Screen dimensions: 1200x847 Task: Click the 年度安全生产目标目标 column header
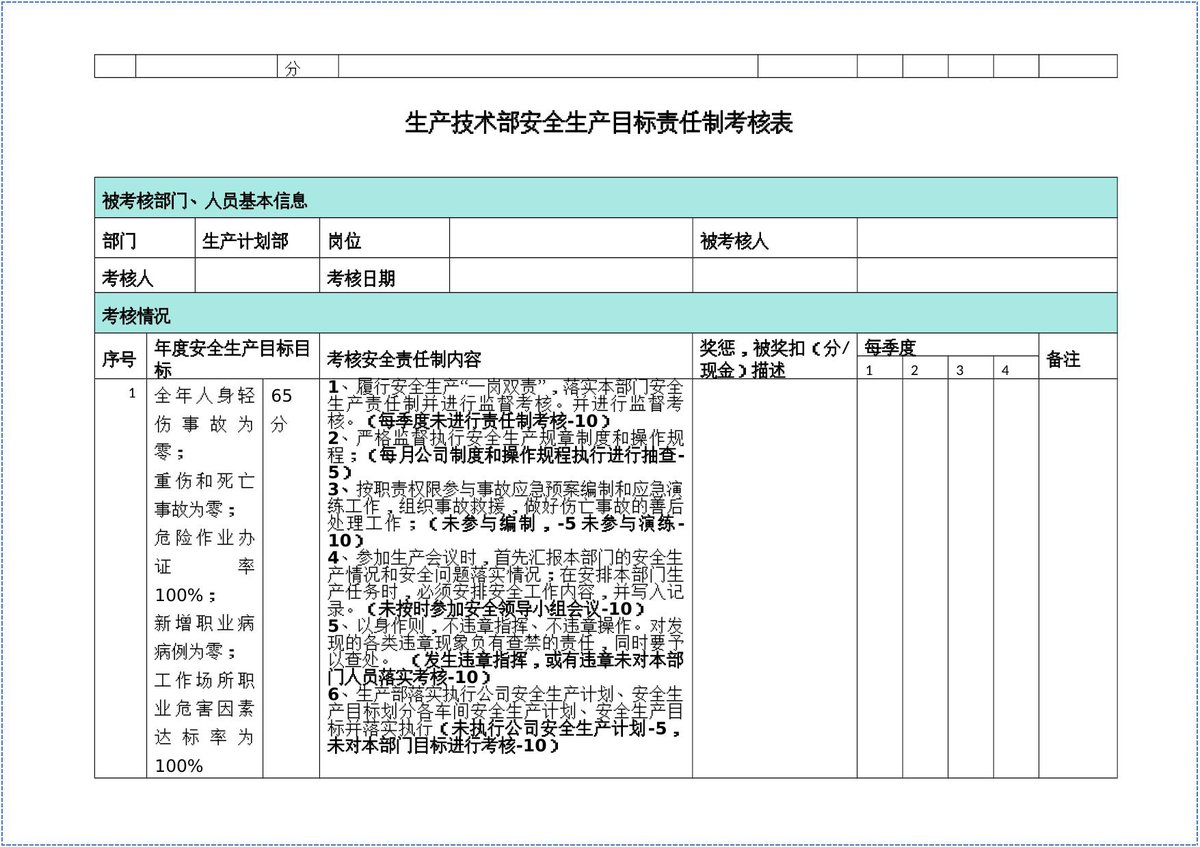pyautogui.click(x=233, y=357)
